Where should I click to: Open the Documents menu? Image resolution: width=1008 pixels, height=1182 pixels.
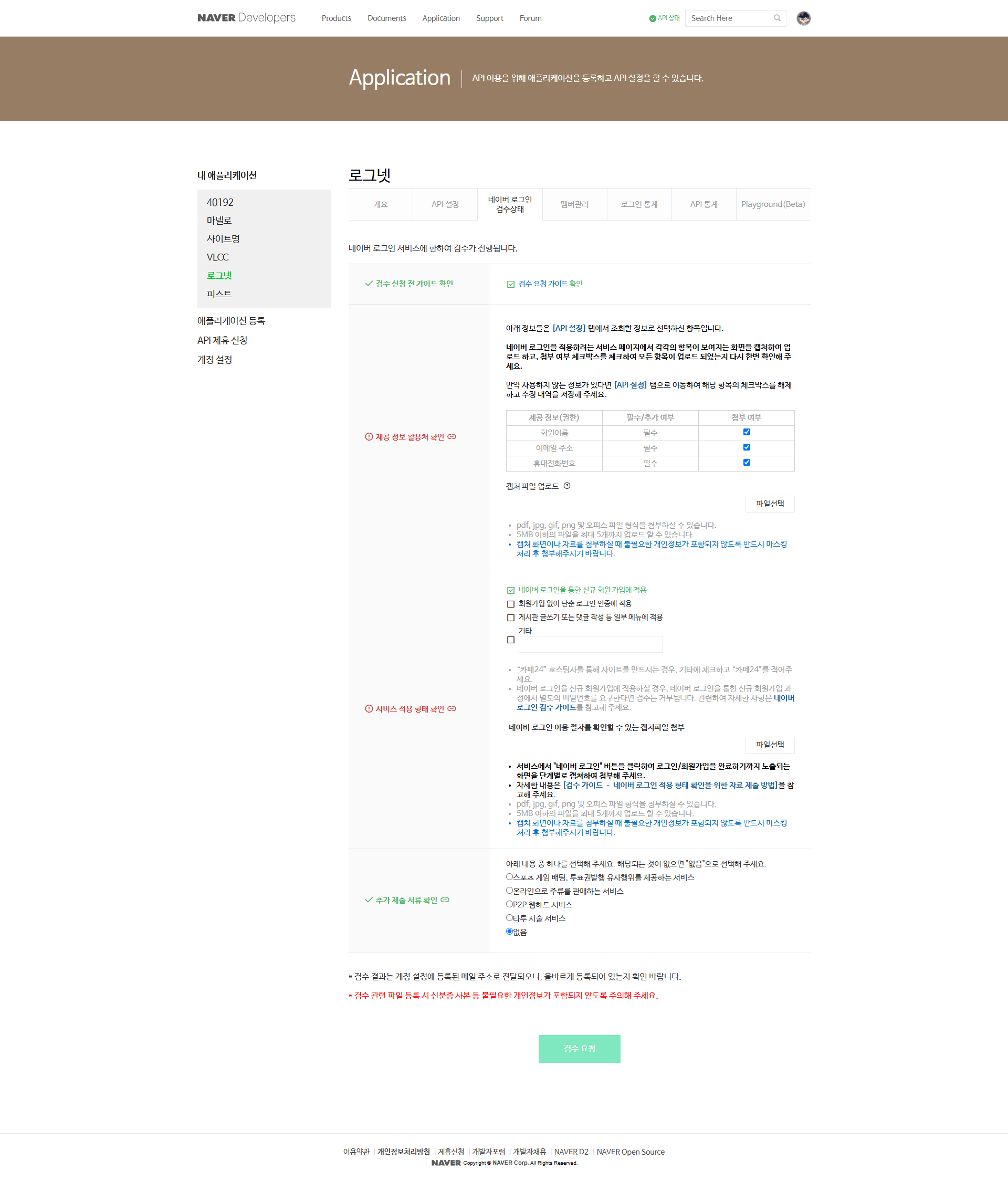point(387,18)
